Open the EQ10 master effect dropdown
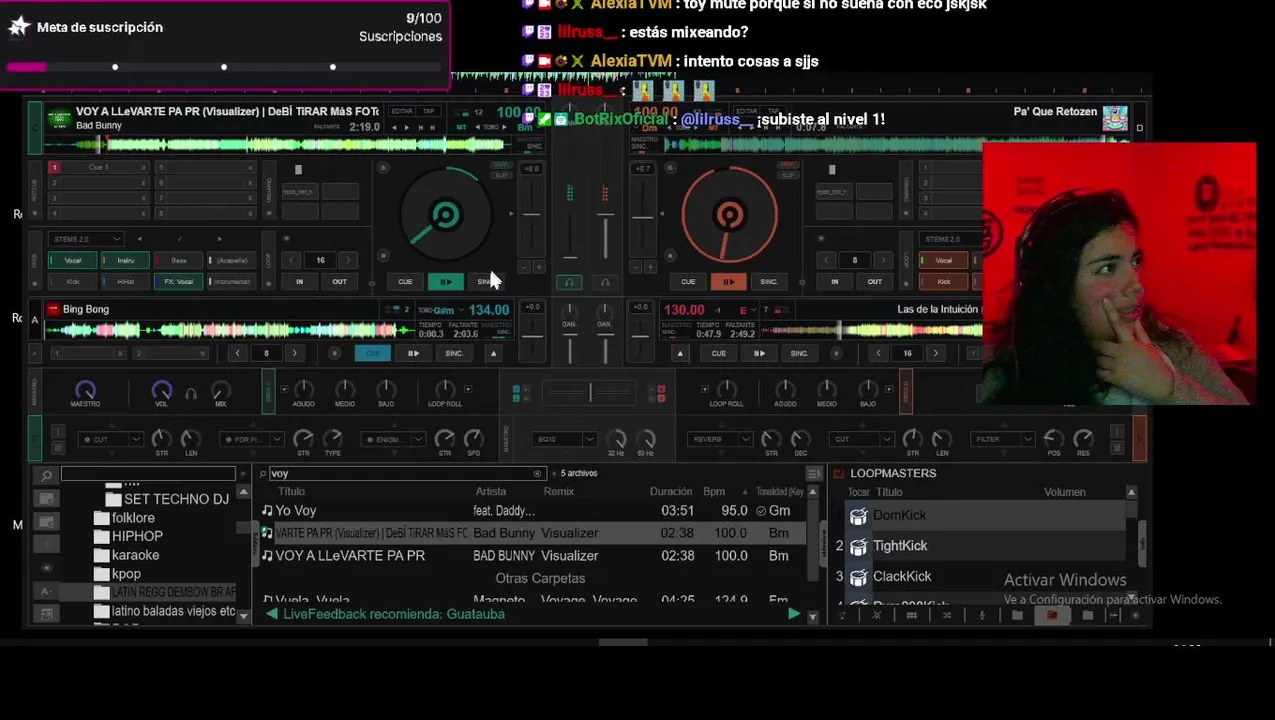The height and width of the screenshot is (720, 1275). 565,439
